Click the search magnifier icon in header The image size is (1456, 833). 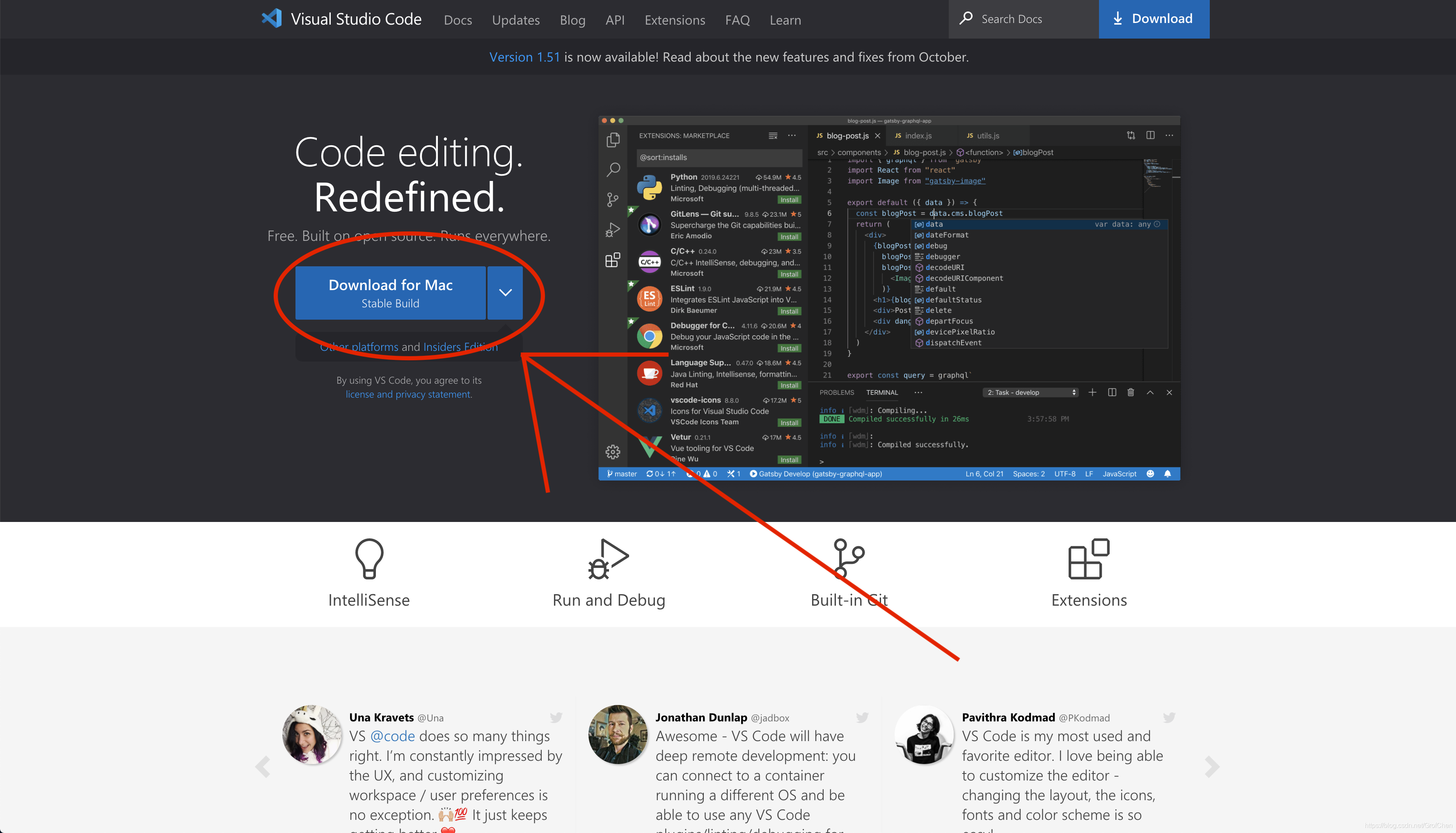966,18
